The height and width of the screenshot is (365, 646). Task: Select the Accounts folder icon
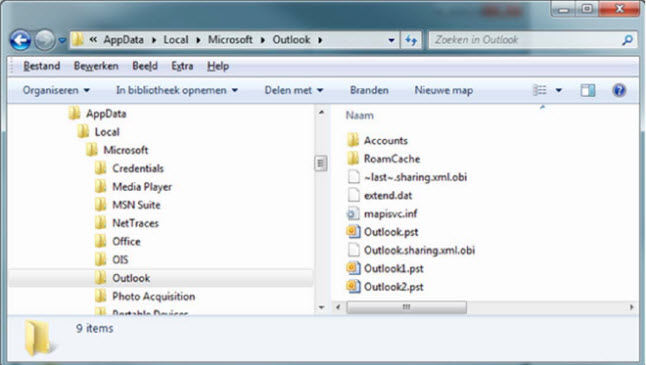[x=353, y=140]
